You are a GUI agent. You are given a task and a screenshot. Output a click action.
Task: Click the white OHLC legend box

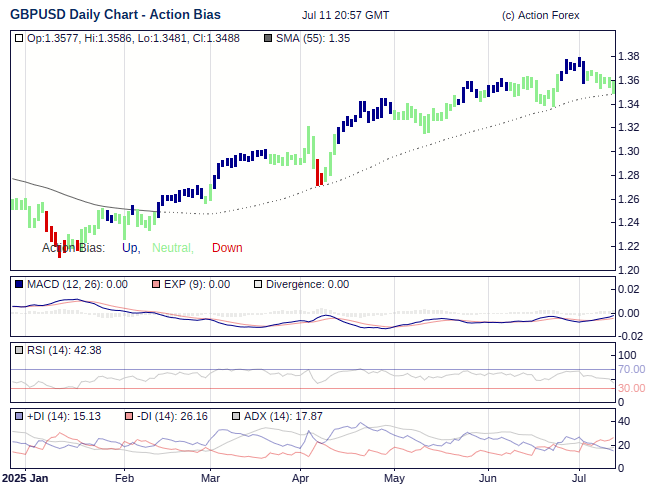[20, 38]
